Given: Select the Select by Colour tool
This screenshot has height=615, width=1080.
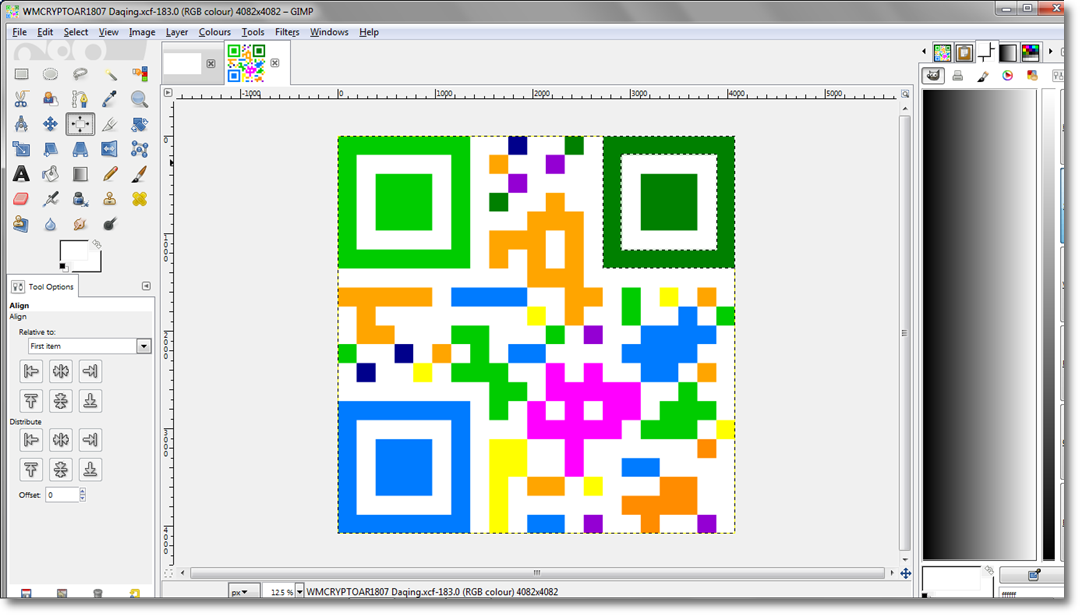Looking at the screenshot, I should [140, 74].
